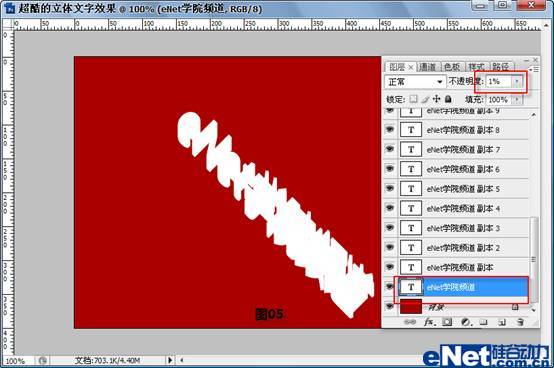Lock image pixels brush icon
The image size is (554, 368).
coord(425,99)
